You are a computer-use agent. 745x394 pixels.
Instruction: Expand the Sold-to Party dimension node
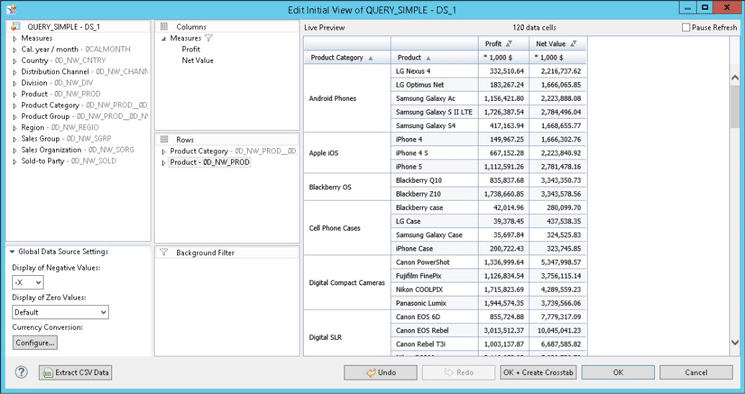tap(15, 161)
